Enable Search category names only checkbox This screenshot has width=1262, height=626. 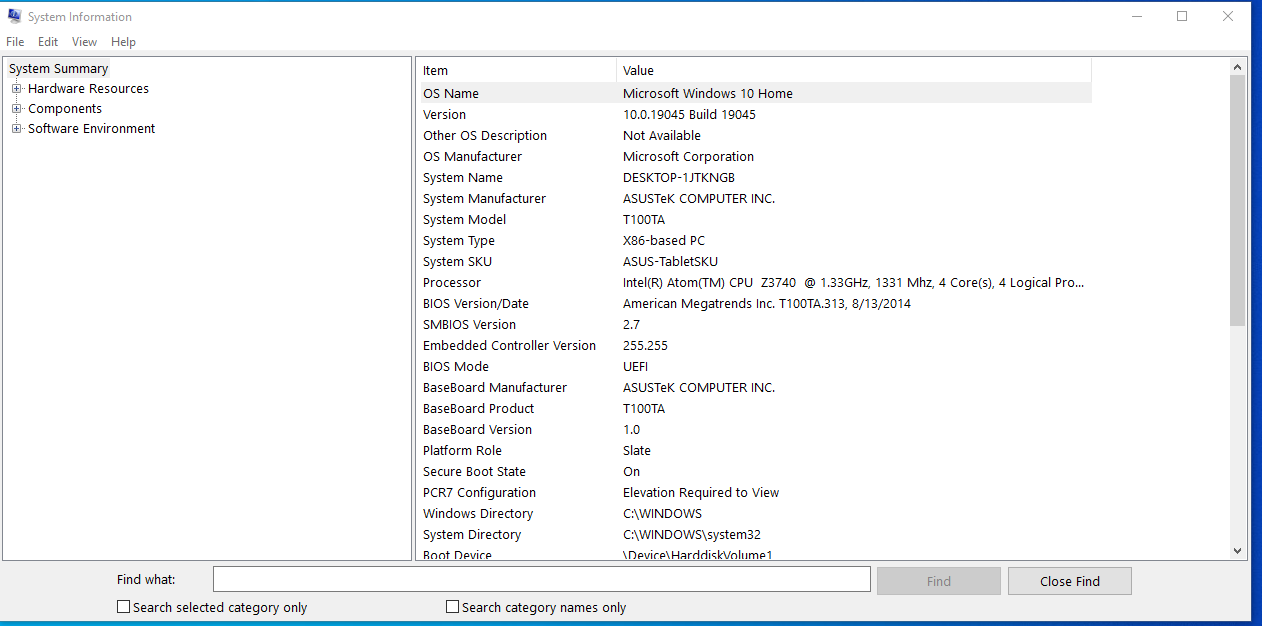(453, 607)
